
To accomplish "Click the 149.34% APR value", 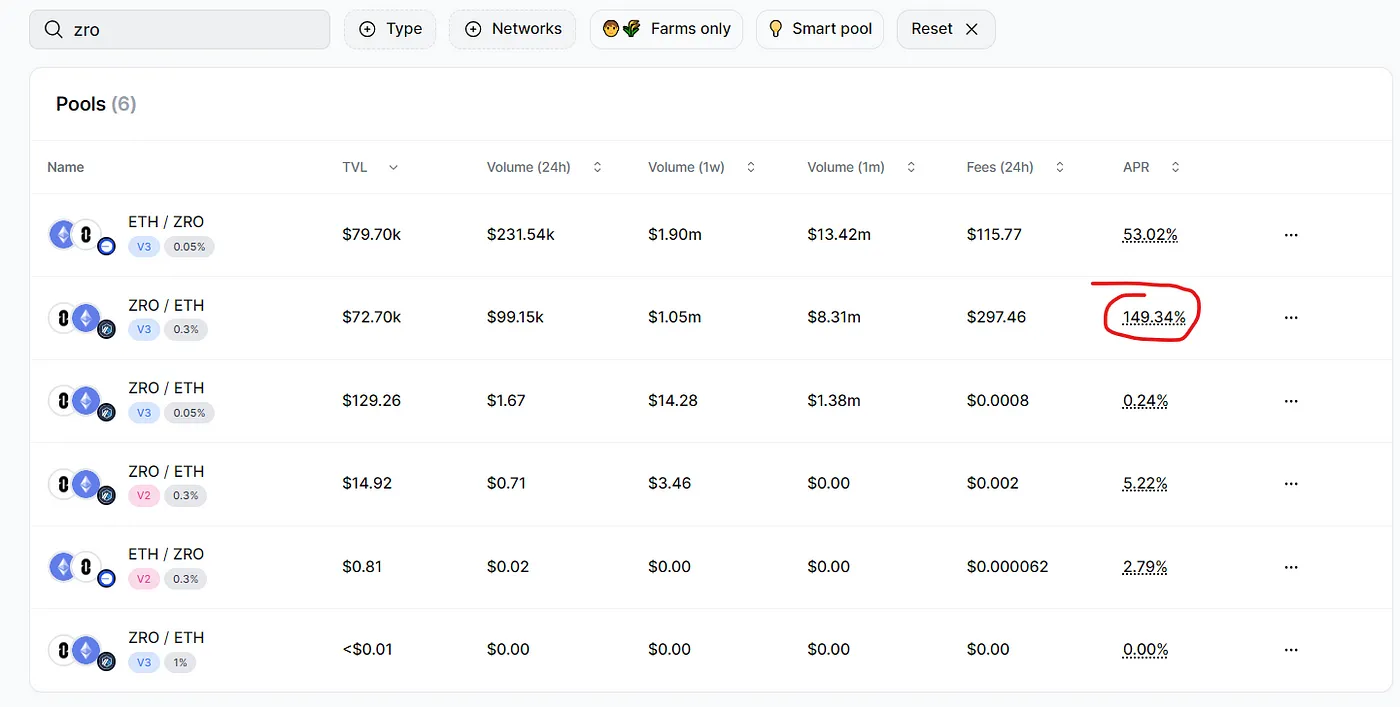I will [x=1153, y=317].
